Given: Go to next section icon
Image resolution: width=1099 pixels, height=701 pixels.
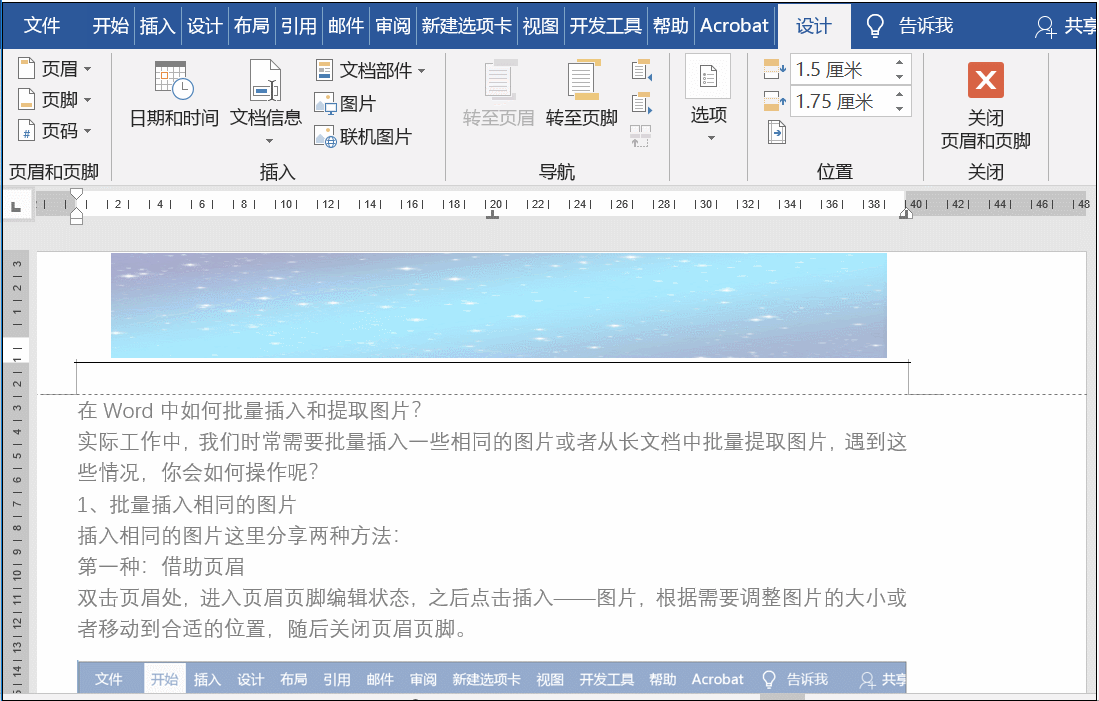Looking at the screenshot, I should (641, 103).
